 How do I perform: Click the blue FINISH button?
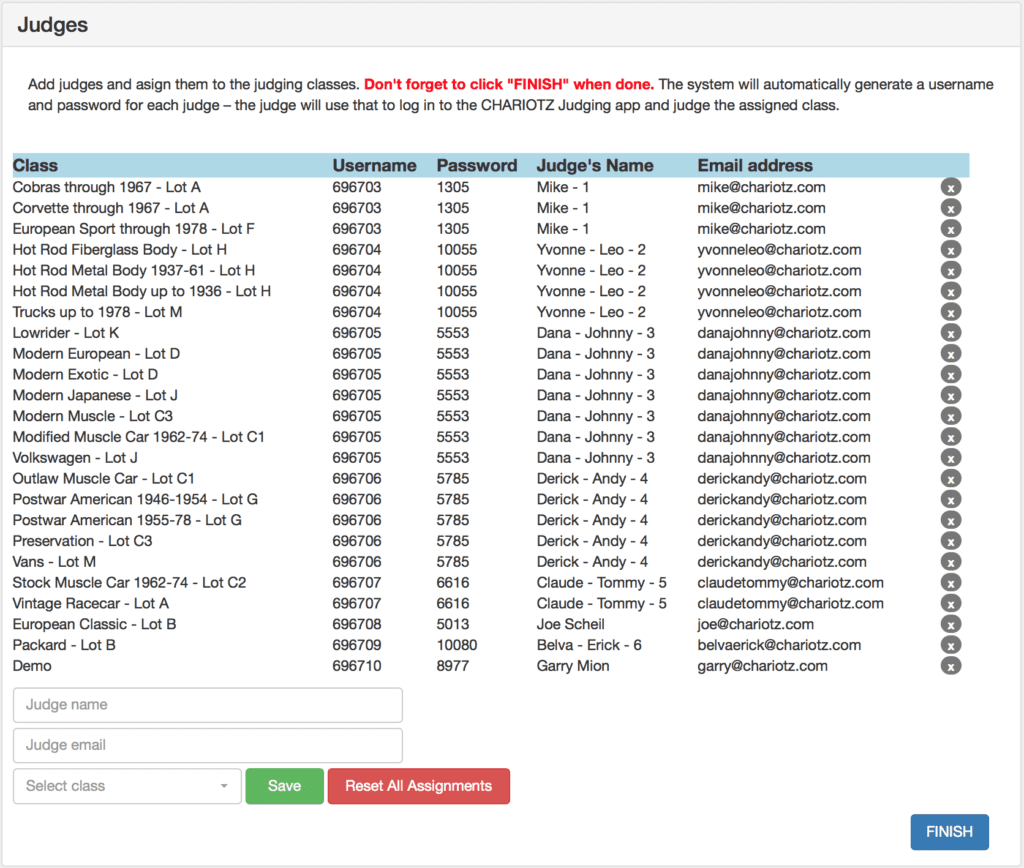point(948,832)
